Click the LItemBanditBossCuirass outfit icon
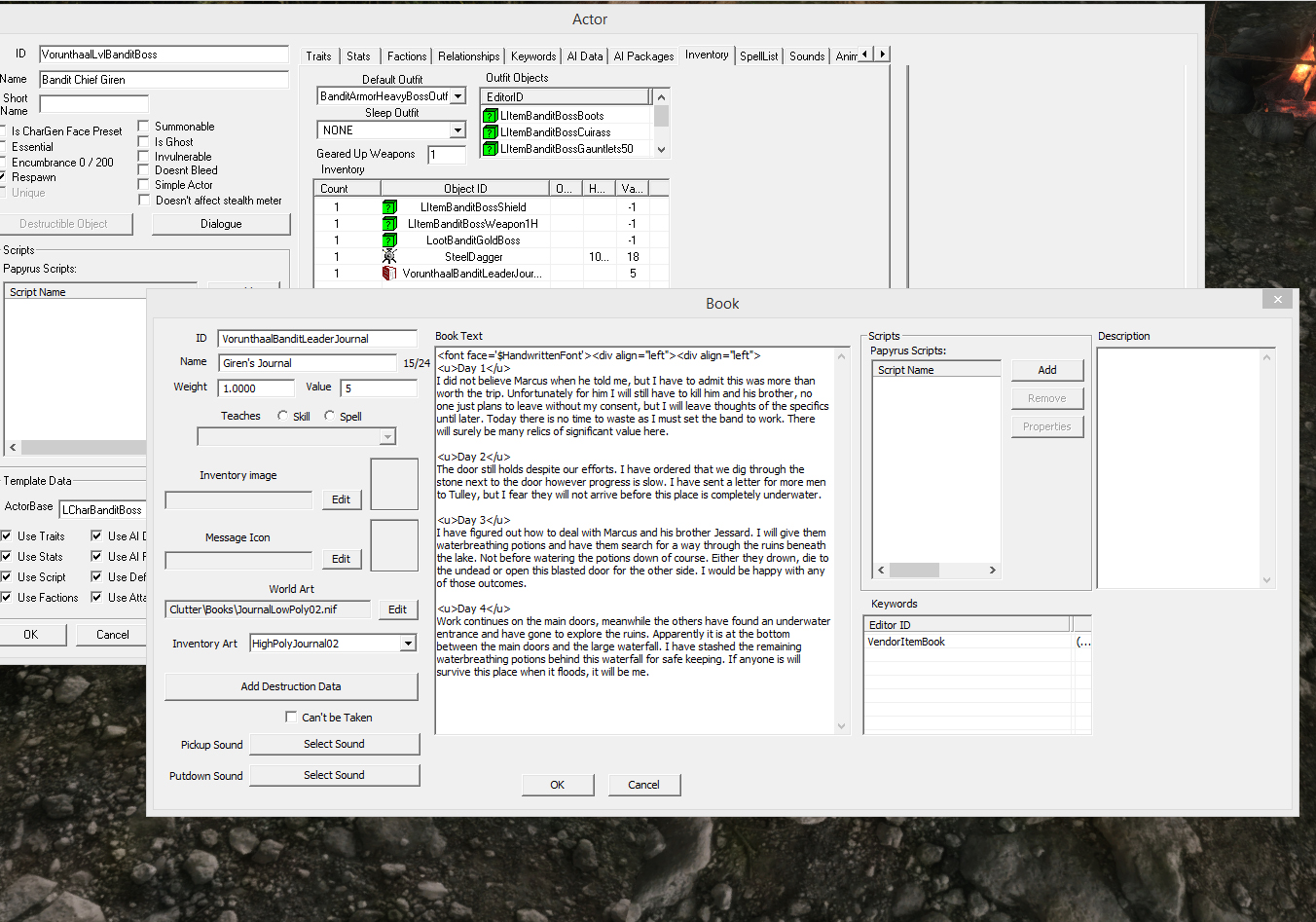 click(491, 132)
